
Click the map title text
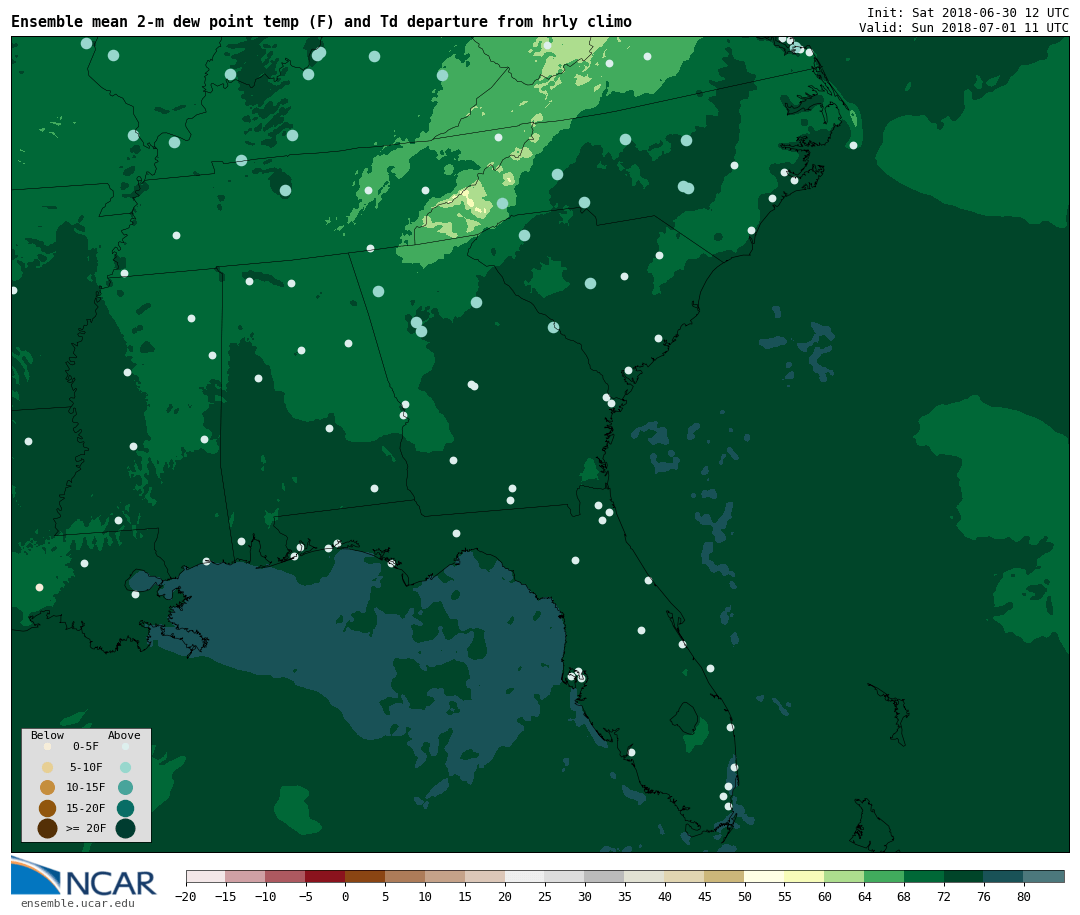(321, 22)
